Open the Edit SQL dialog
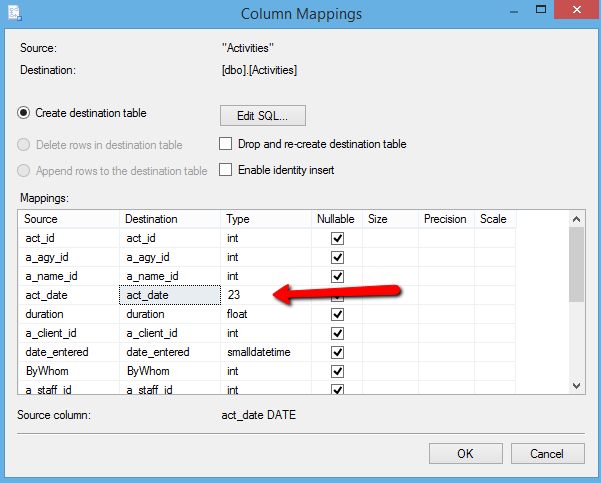The height and width of the screenshot is (483, 601). coord(262,115)
